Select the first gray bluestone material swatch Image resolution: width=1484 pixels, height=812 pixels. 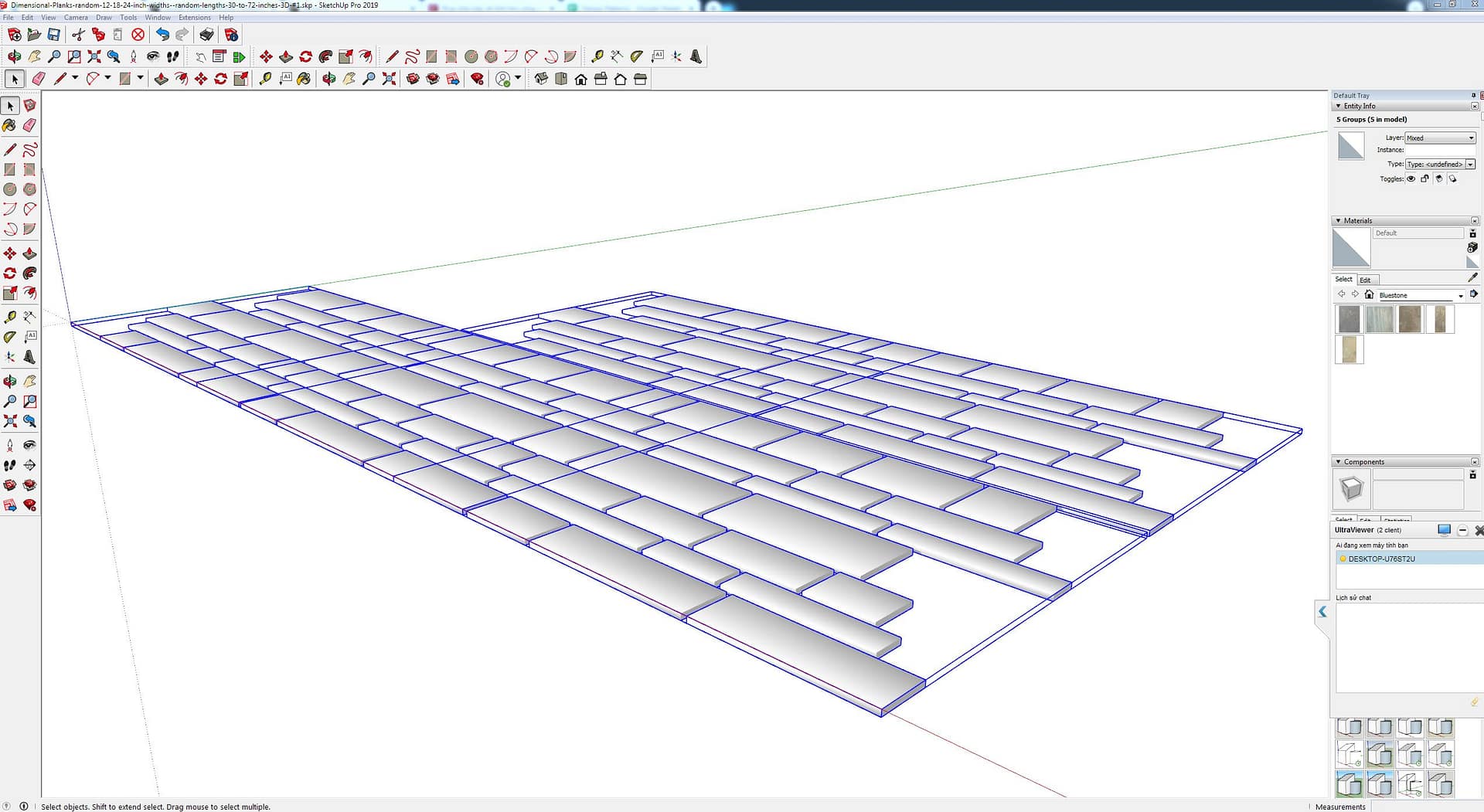(x=1349, y=319)
